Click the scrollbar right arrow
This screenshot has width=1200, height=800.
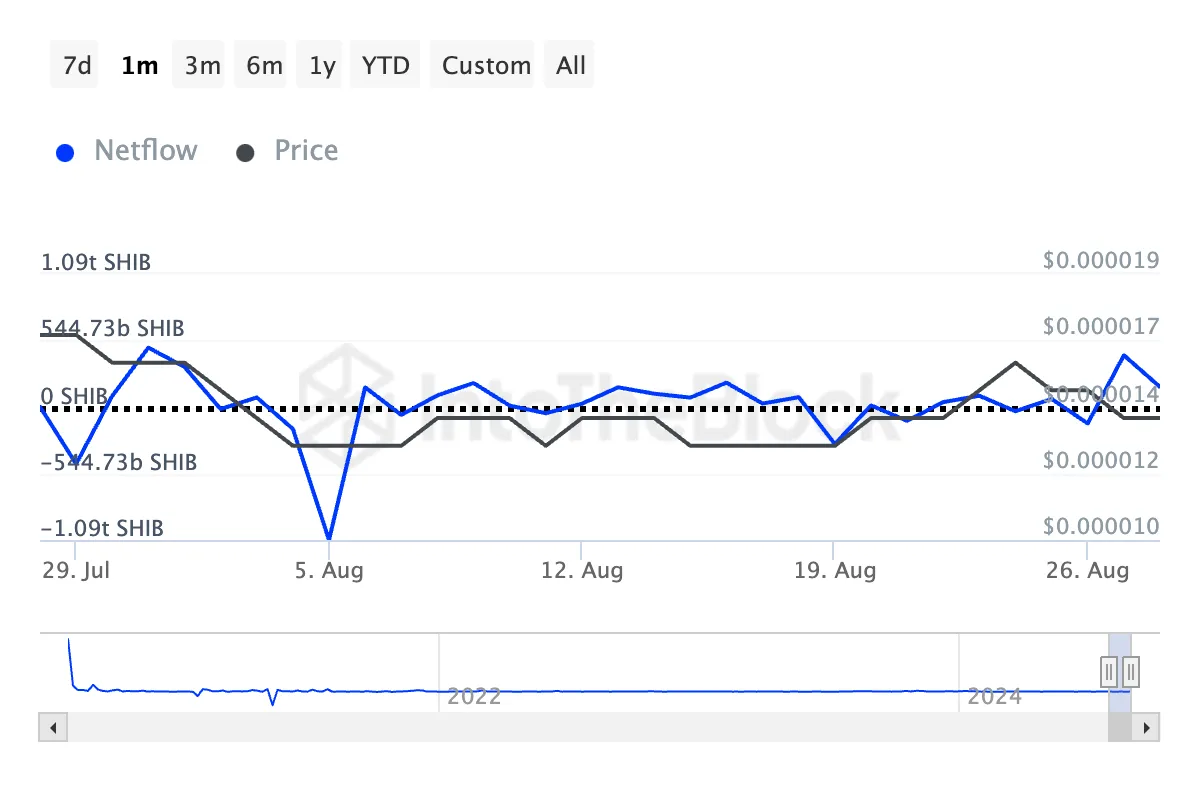click(x=1147, y=727)
